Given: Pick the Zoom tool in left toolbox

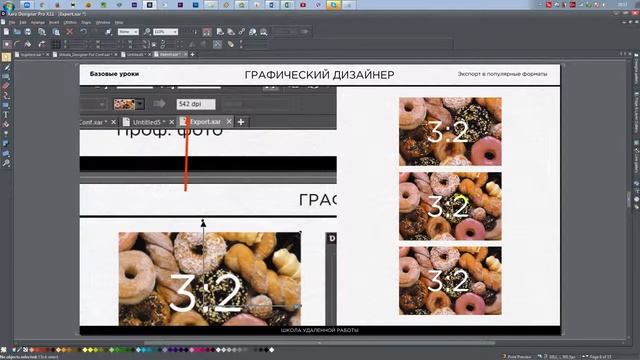Looking at the screenshot, I should [6, 163].
